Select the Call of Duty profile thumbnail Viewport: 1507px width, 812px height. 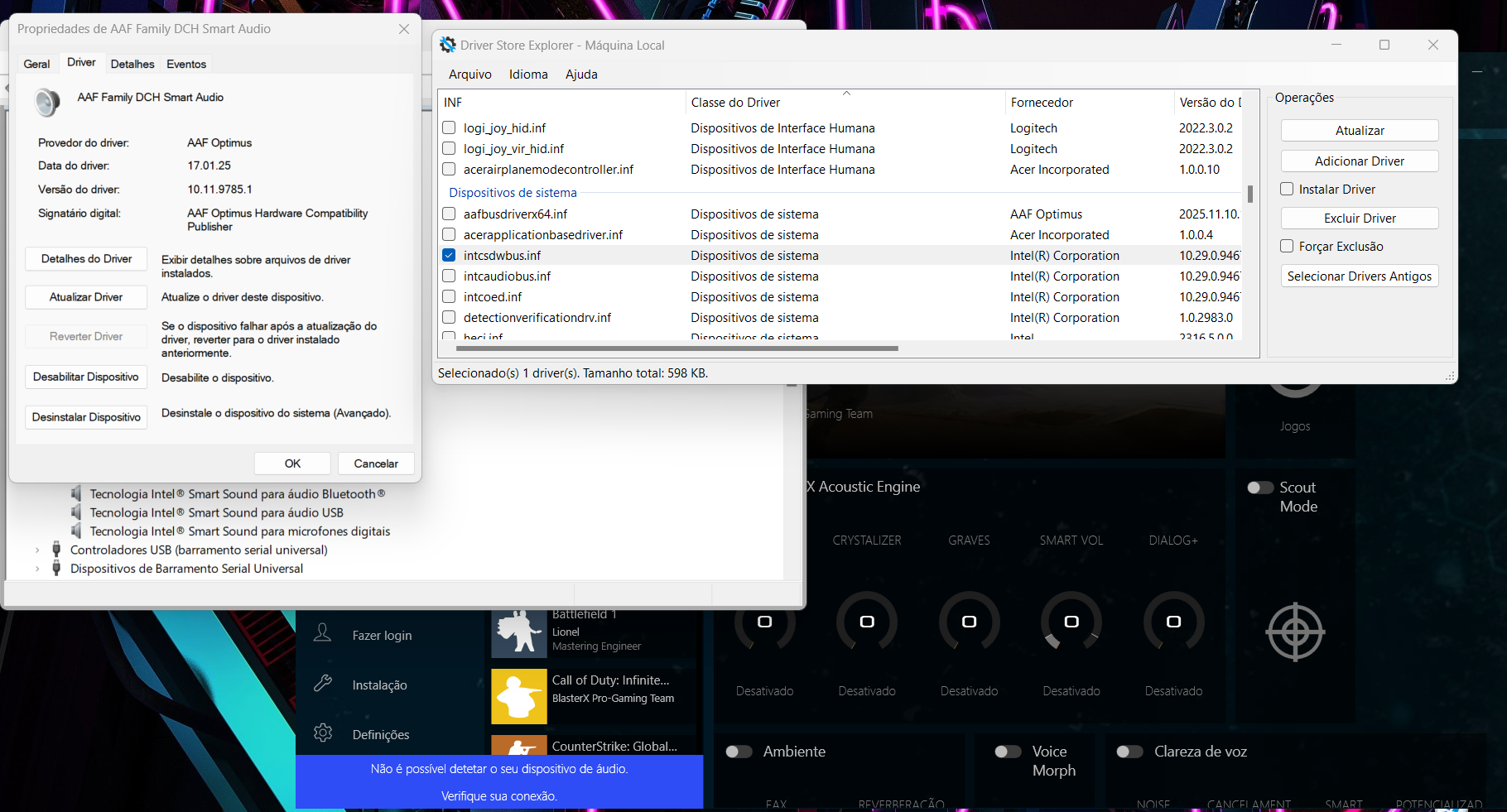tap(519, 696)
